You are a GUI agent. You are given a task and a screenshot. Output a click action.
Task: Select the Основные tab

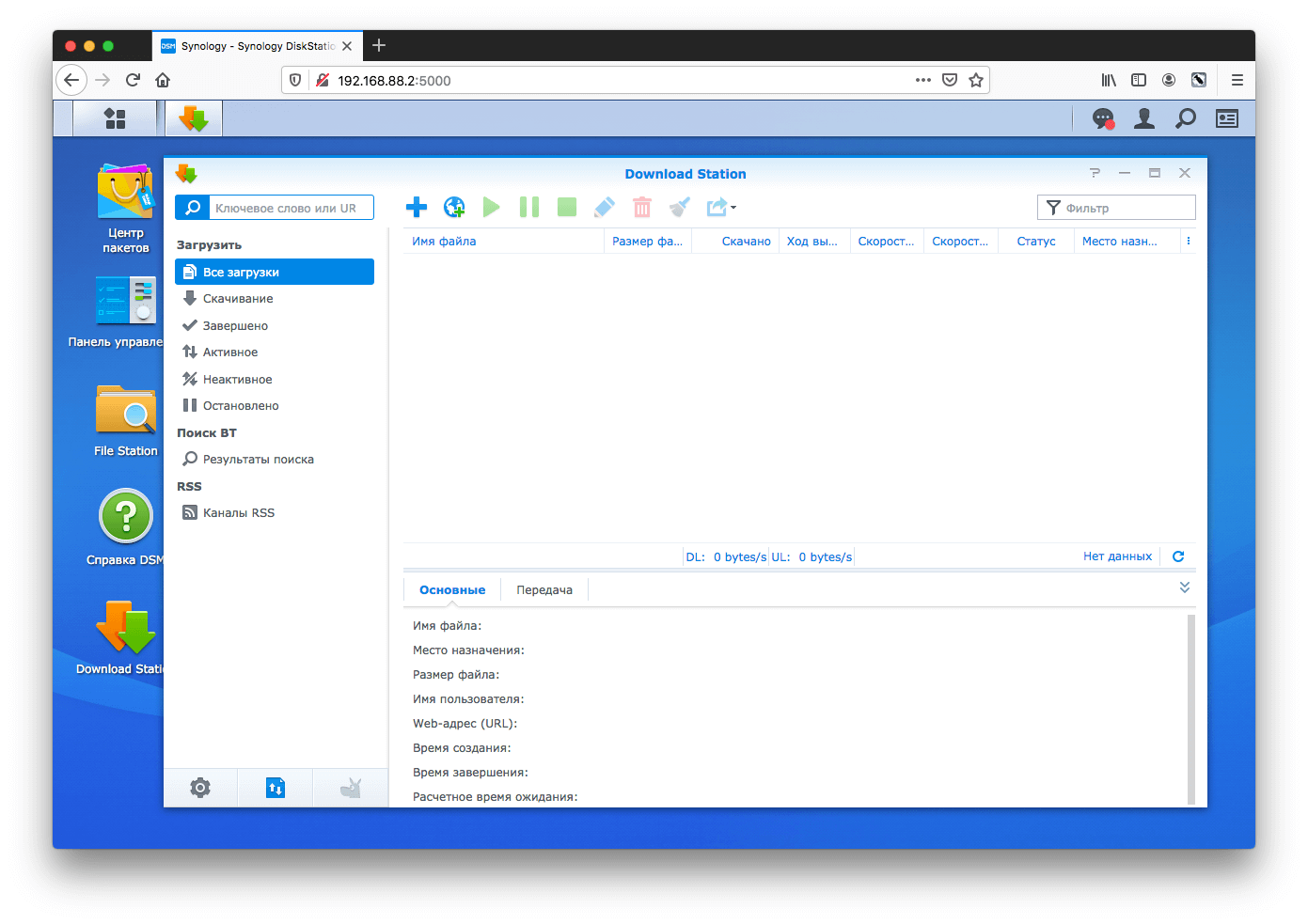pyautogui.click(x=452, y=590)
